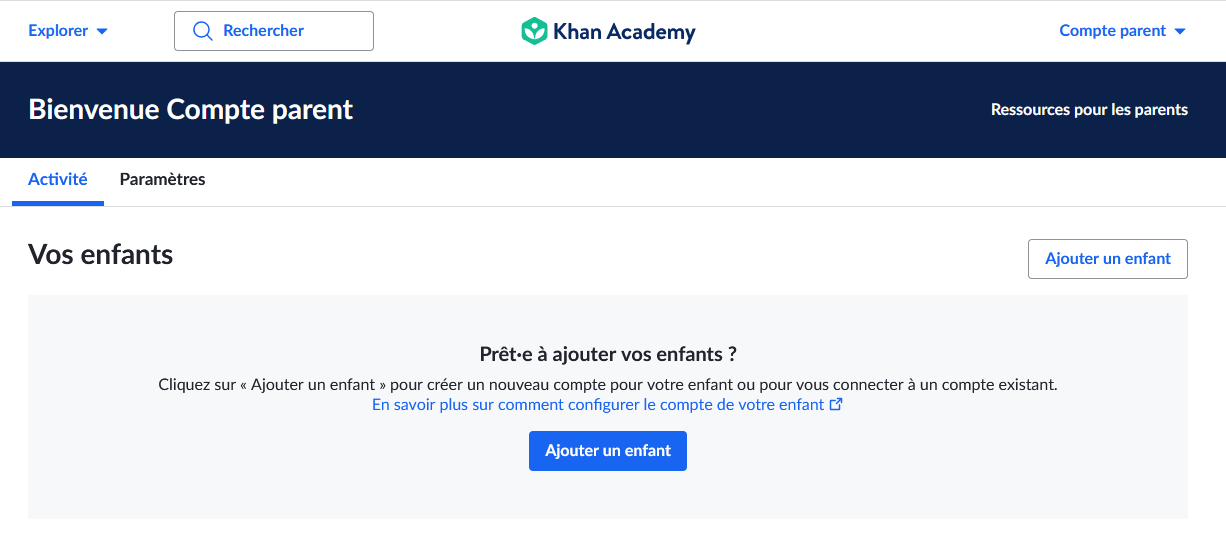This screenshot has height=545, width=1226.
Task: Click the 'Bienvenue Compte parent' heading
Action: tap(191, 110)
